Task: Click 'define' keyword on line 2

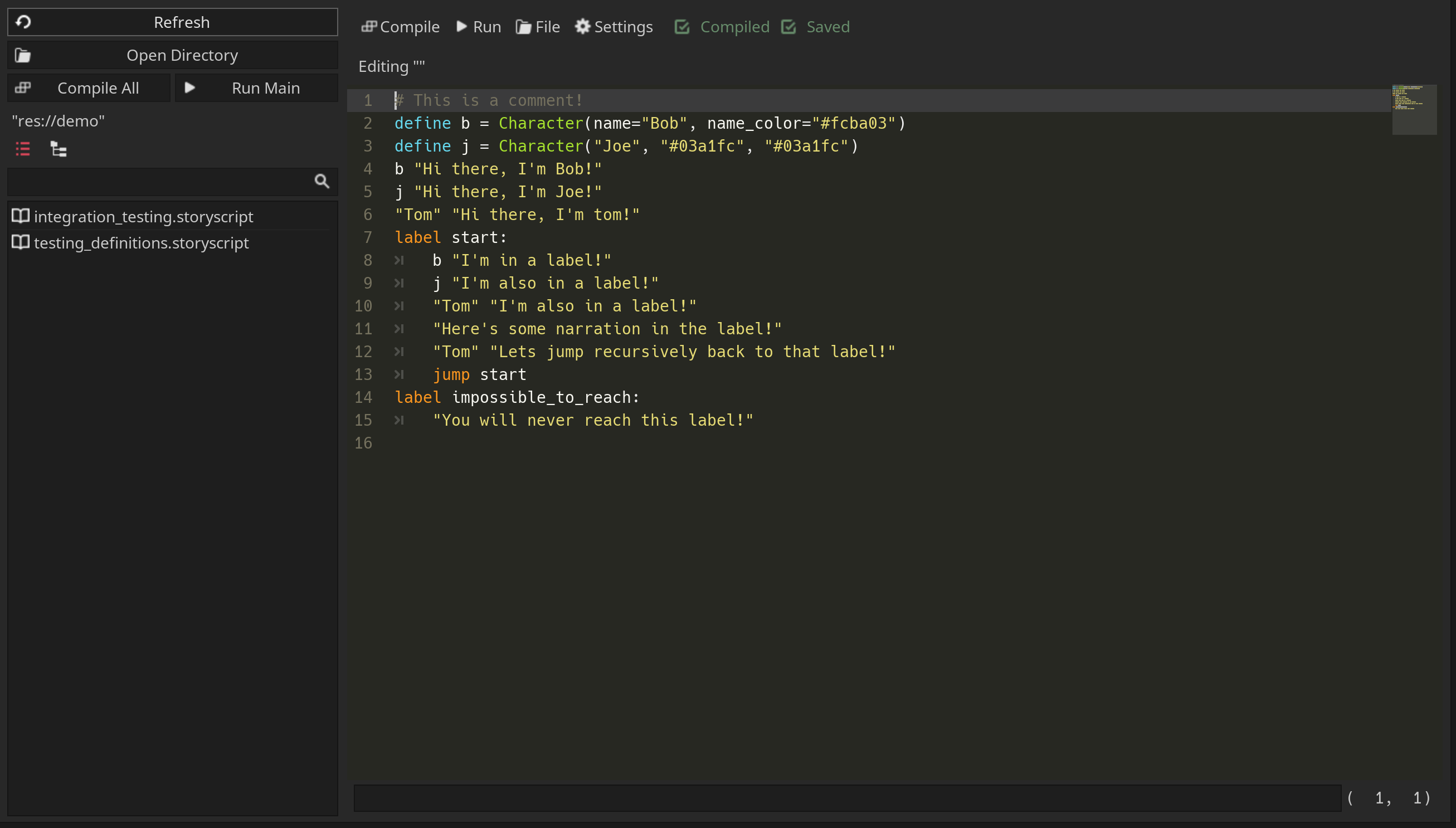Action: (x=422, y=123)
